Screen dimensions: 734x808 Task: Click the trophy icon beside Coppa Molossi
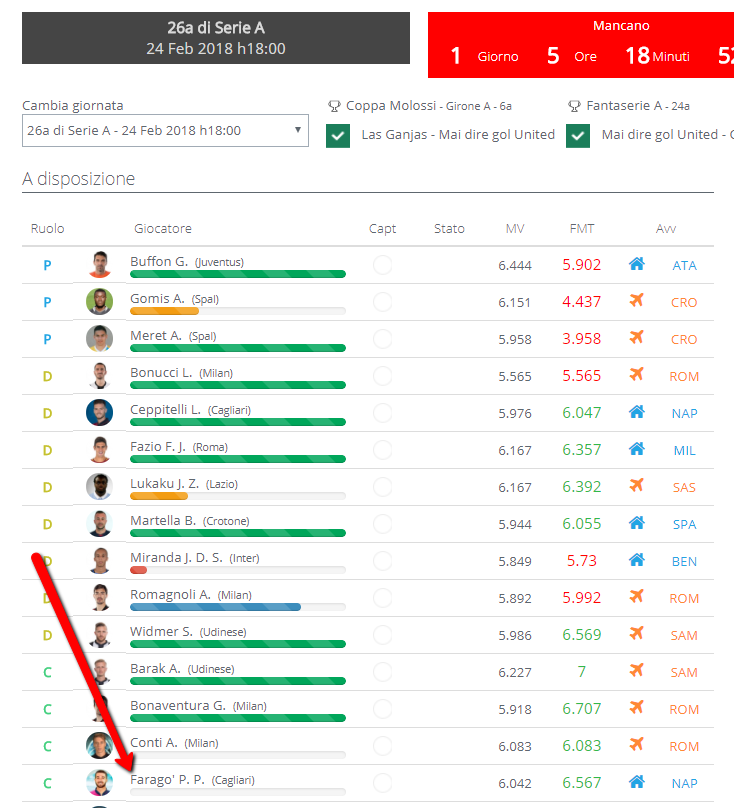334,106
